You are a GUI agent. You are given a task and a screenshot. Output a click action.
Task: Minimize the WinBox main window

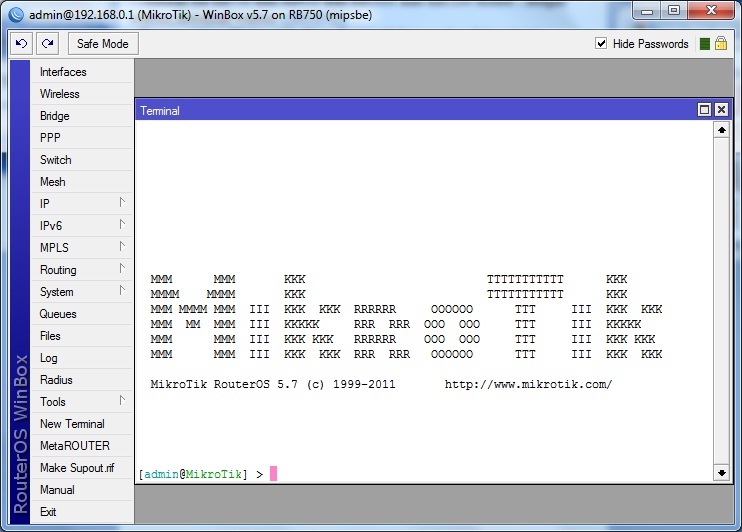coord(647,11)
